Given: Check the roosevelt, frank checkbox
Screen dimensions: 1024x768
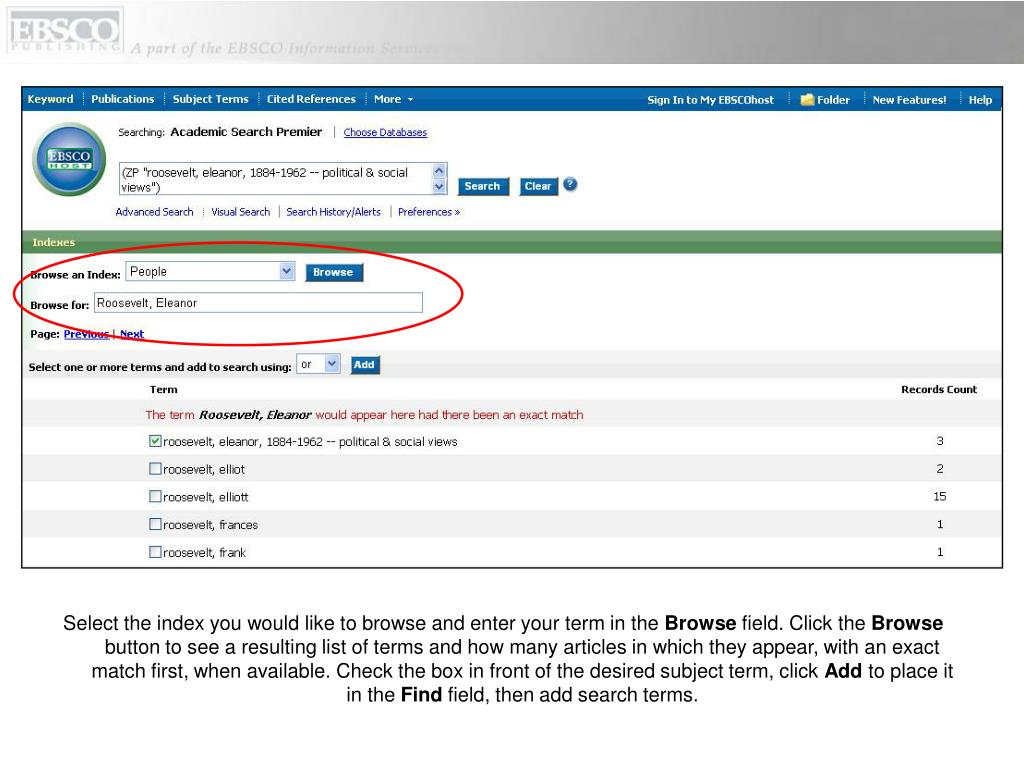Looking at the screenshot, I should (x=155, y=552).
